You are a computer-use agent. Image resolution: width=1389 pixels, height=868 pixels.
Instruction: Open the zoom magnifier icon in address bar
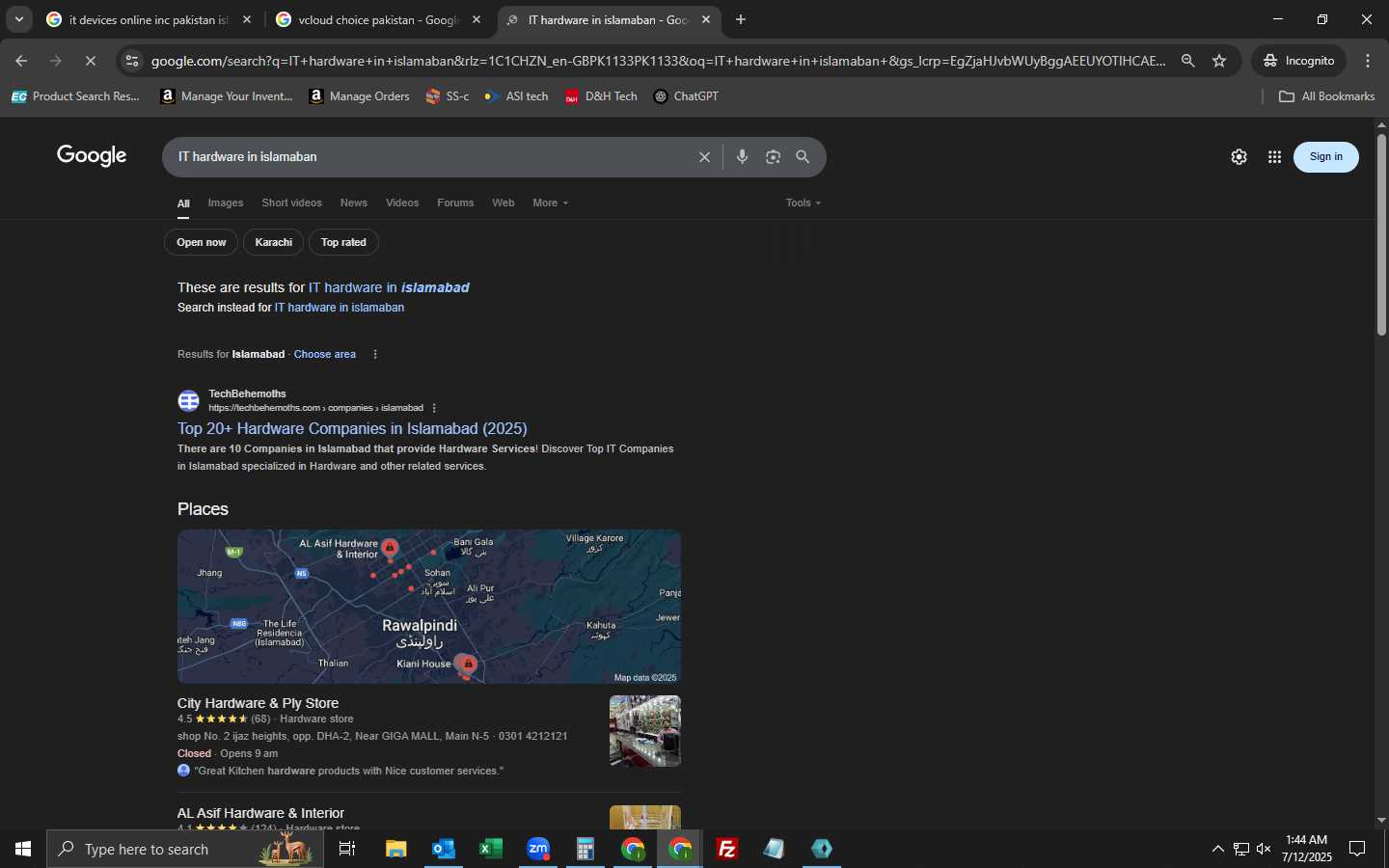point(1188,61)
